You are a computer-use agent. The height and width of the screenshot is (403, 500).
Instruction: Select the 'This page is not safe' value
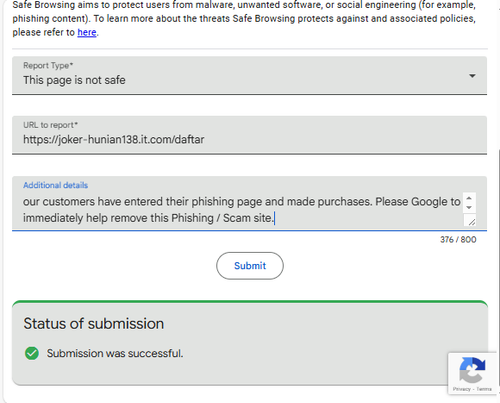74,80
